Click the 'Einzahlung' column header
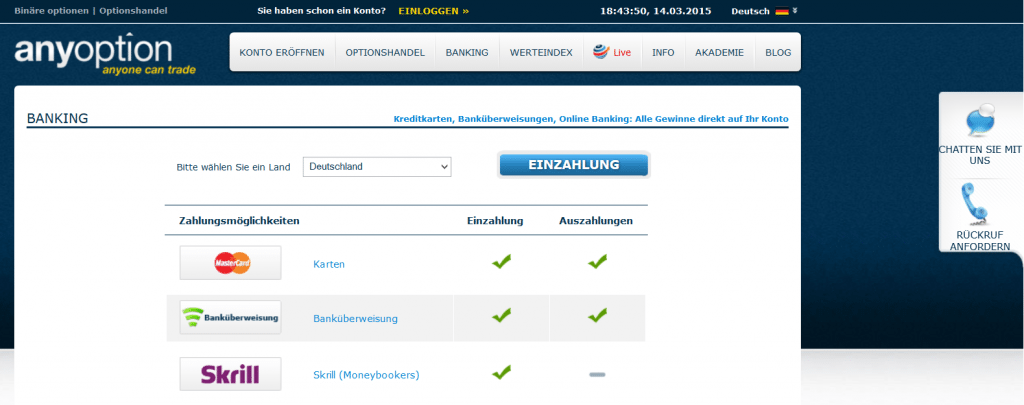The height and width of the screenshot is (405, 1024). 495,221
